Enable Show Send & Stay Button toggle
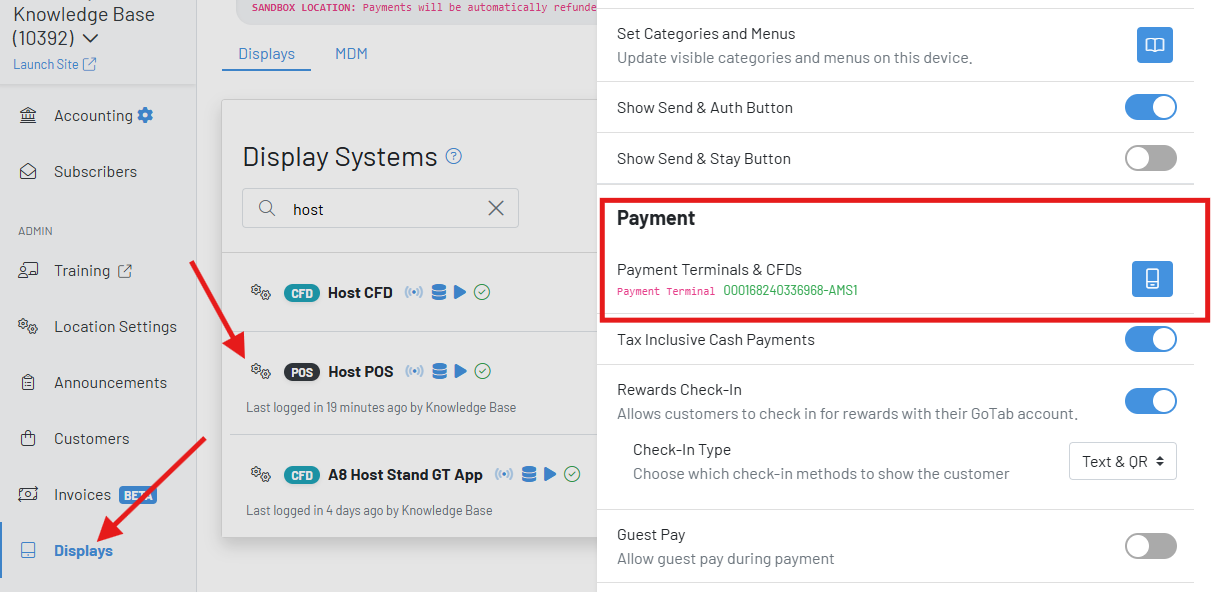Viewport: 1211px width, 592px height. 1150,158
